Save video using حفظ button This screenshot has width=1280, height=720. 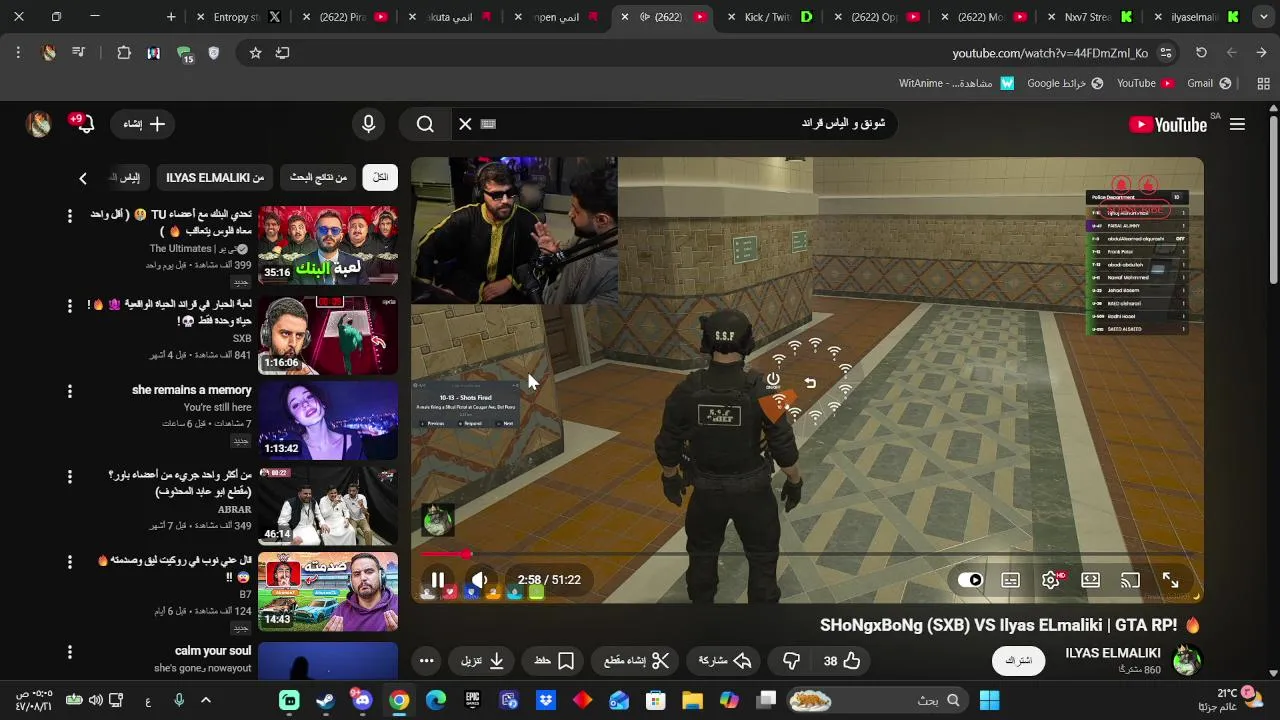[x=554, y=661]
